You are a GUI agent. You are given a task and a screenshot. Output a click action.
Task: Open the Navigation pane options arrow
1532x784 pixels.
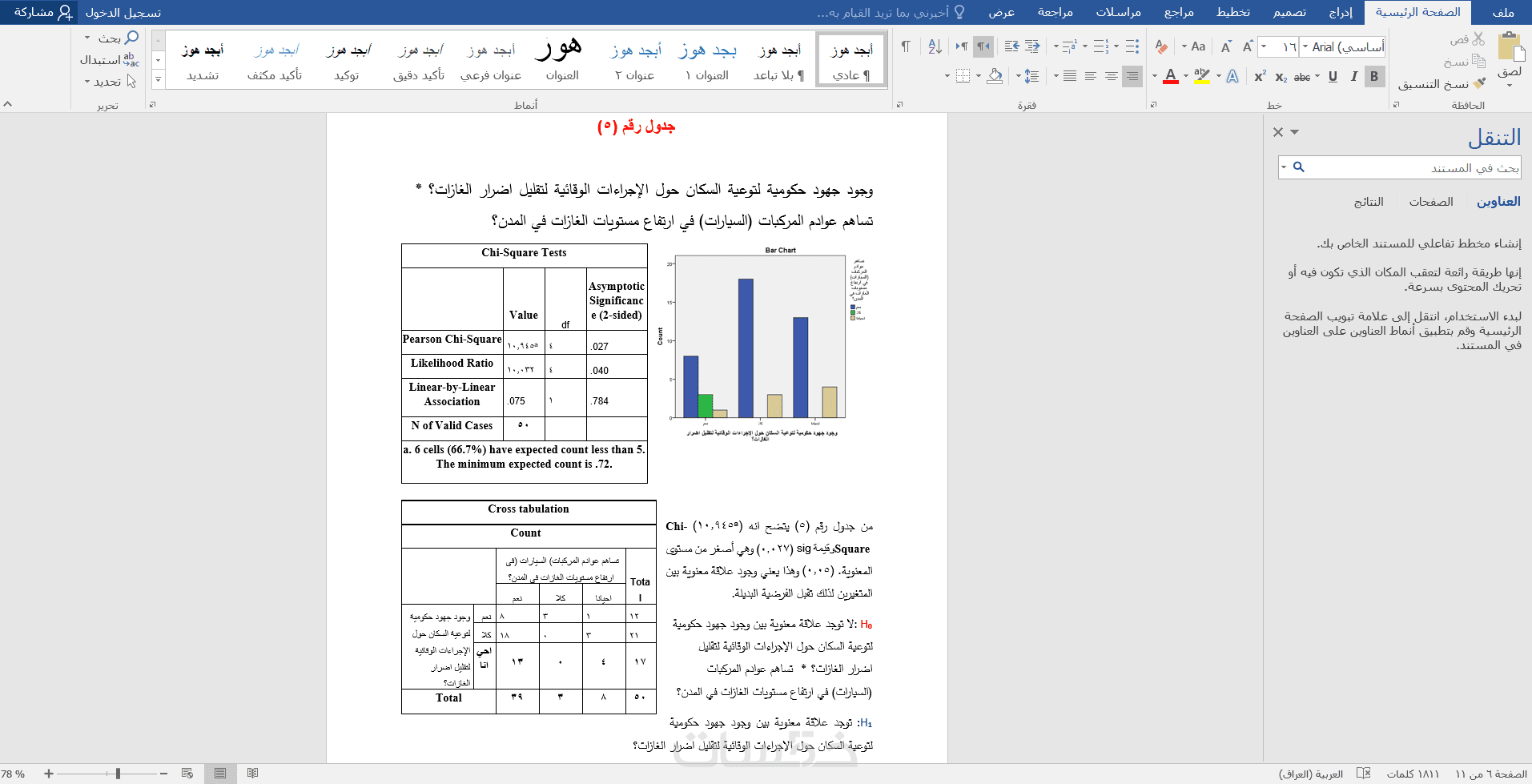[1294, 132]
